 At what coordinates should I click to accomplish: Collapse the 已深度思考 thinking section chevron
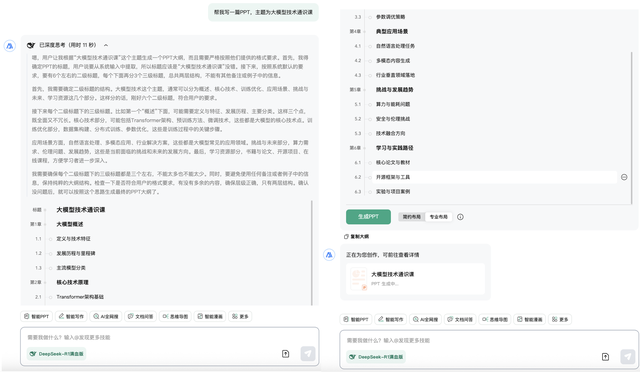pos(106,45)
